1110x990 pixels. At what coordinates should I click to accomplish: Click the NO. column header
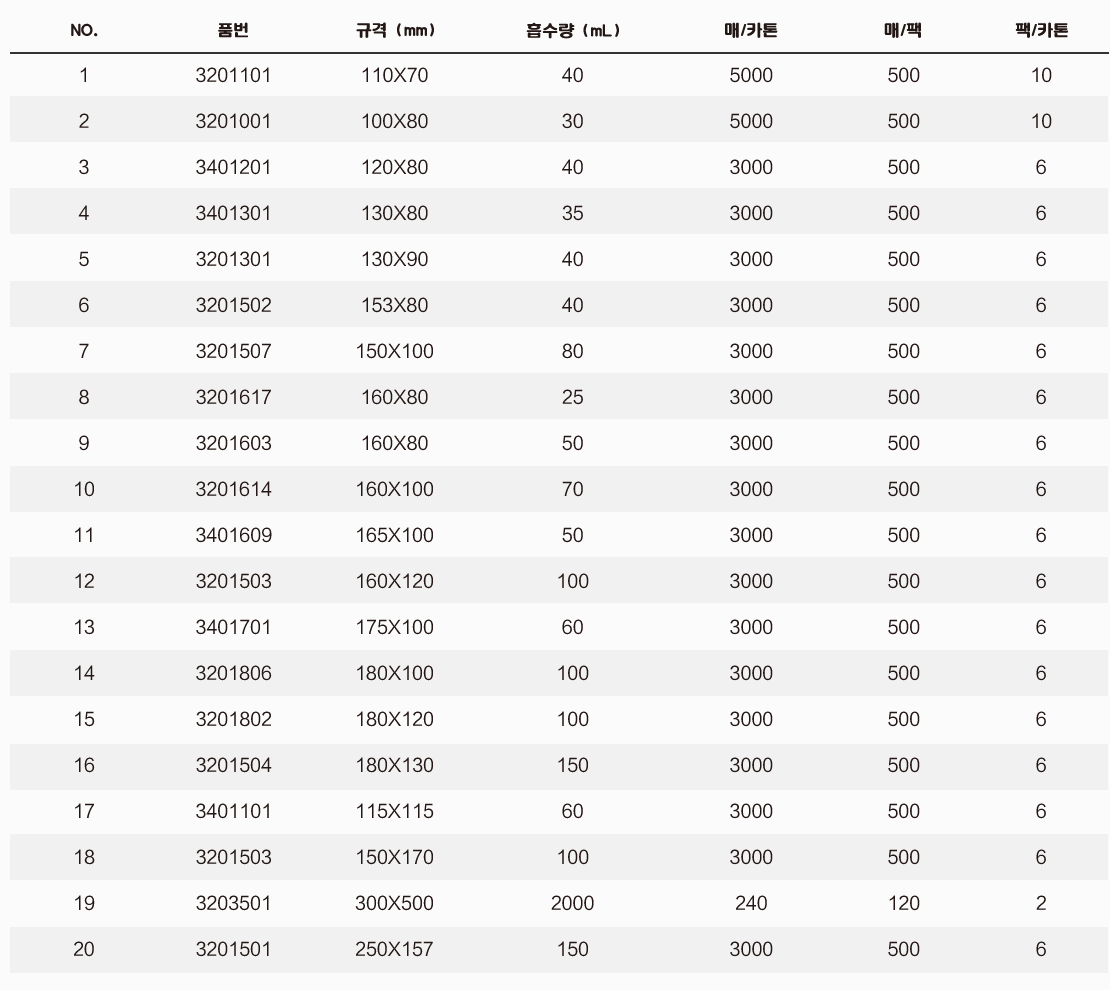[x=84, y=30]
